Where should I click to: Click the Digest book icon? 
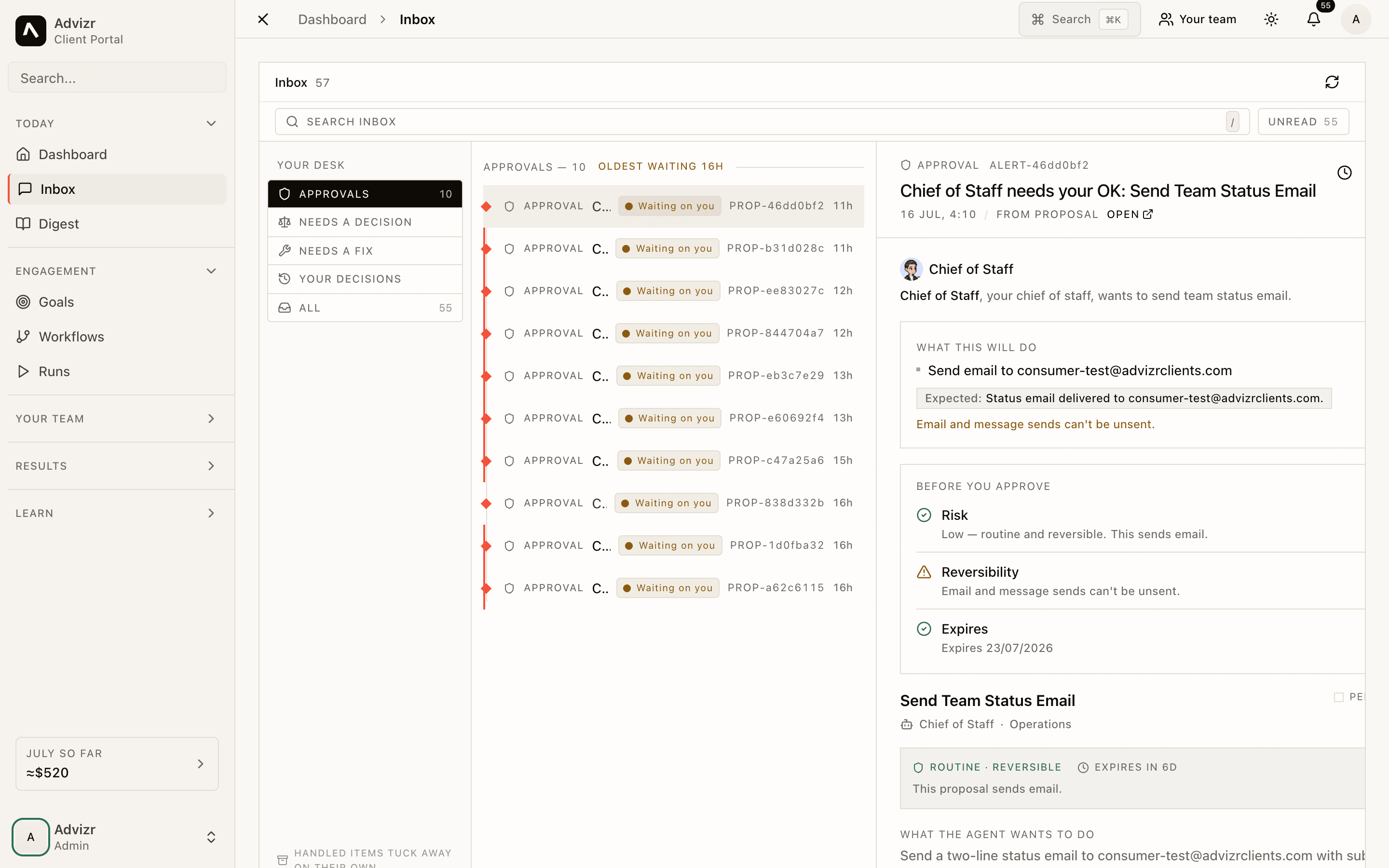(23, 224)
